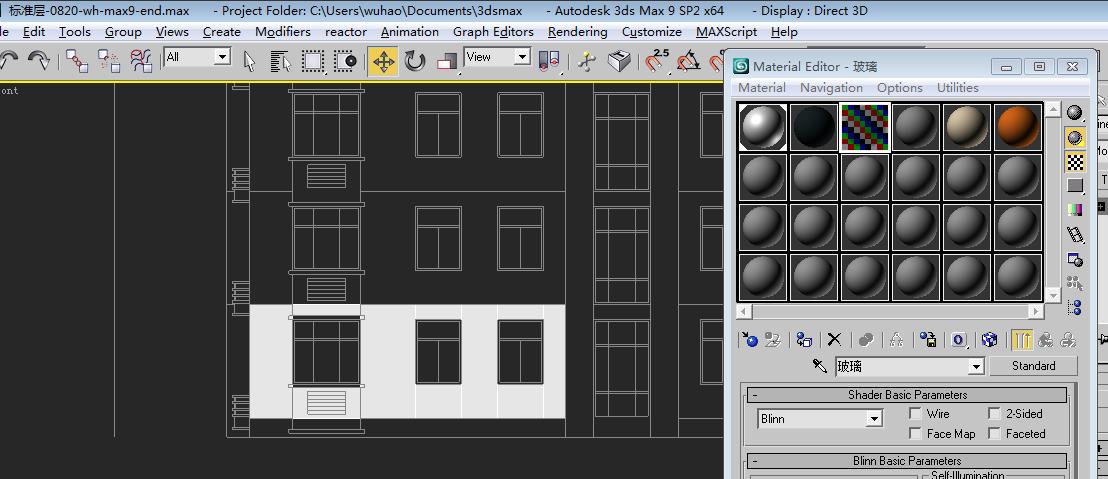Click the Use Pivot Point Center icon
1108x479 pixels.
point(549,61)
